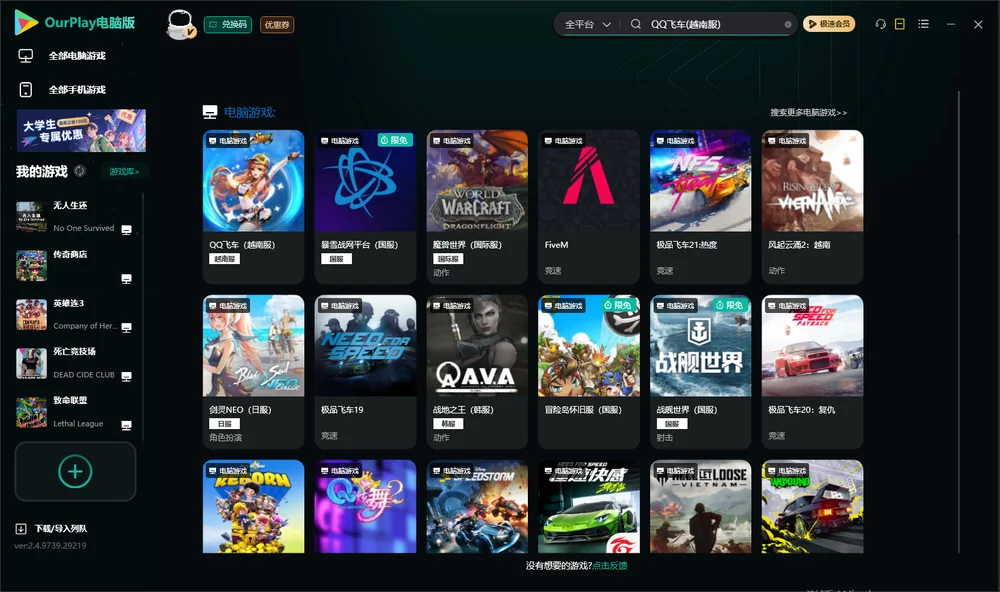The height and width of the screenshot is (592, 1000).
Task: Open 风起云涌2: 越南 game card
Action: coord(812,207)
